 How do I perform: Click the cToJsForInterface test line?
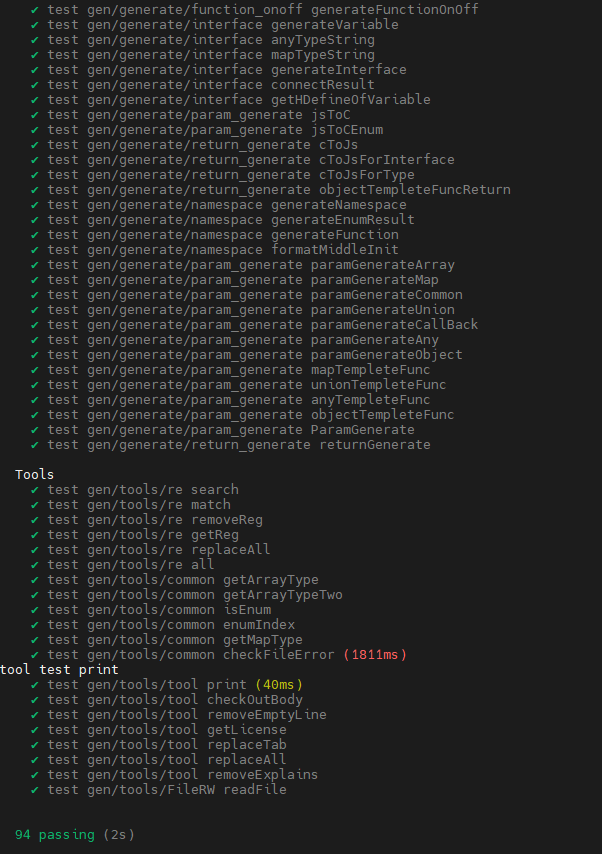tap(251, 160)
